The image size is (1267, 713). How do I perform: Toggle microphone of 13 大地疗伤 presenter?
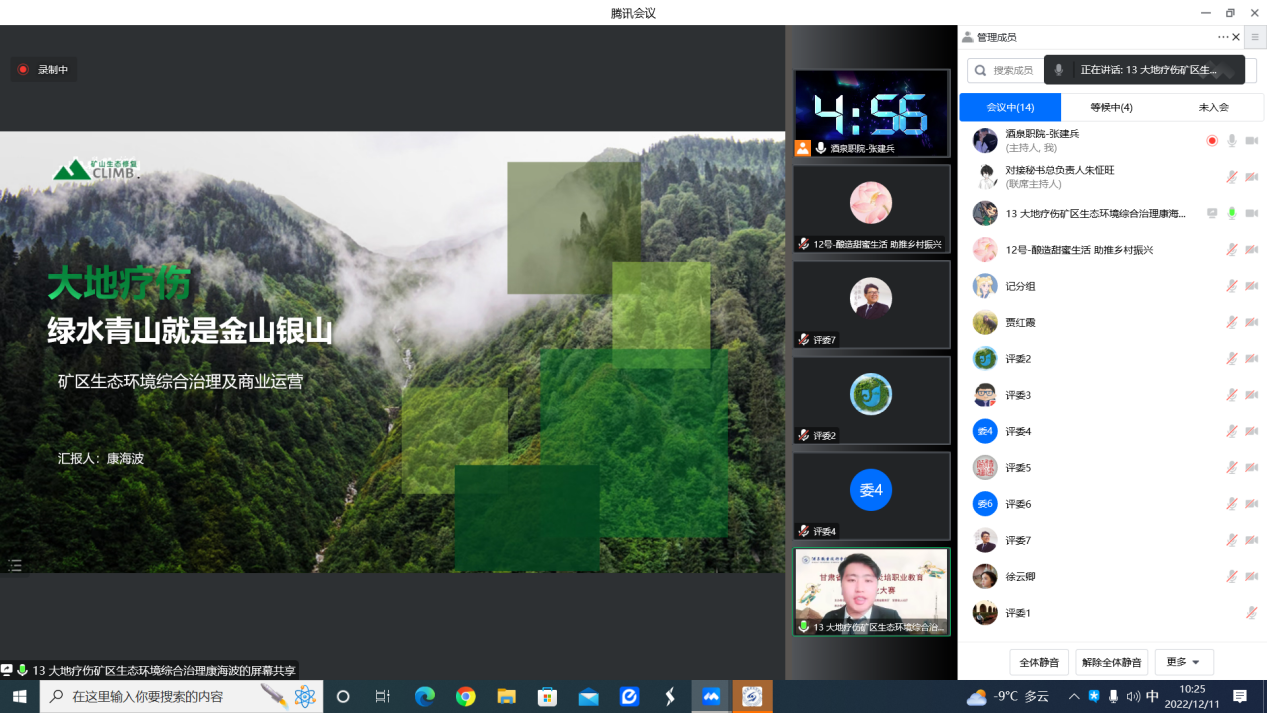(x=1232, y=213)
